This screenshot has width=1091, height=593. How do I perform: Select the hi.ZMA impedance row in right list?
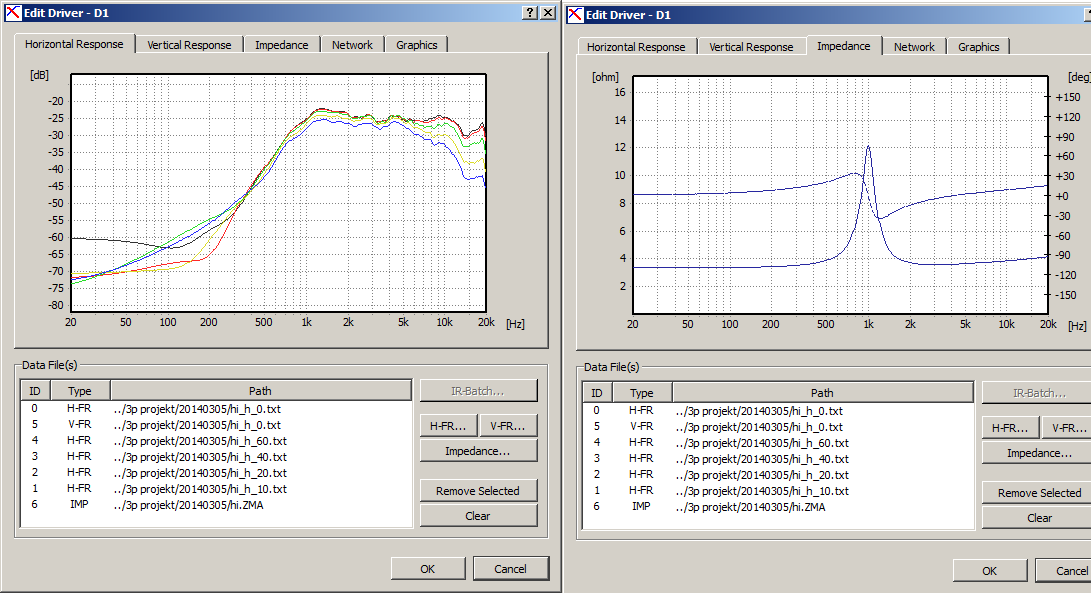pos(777,507)
